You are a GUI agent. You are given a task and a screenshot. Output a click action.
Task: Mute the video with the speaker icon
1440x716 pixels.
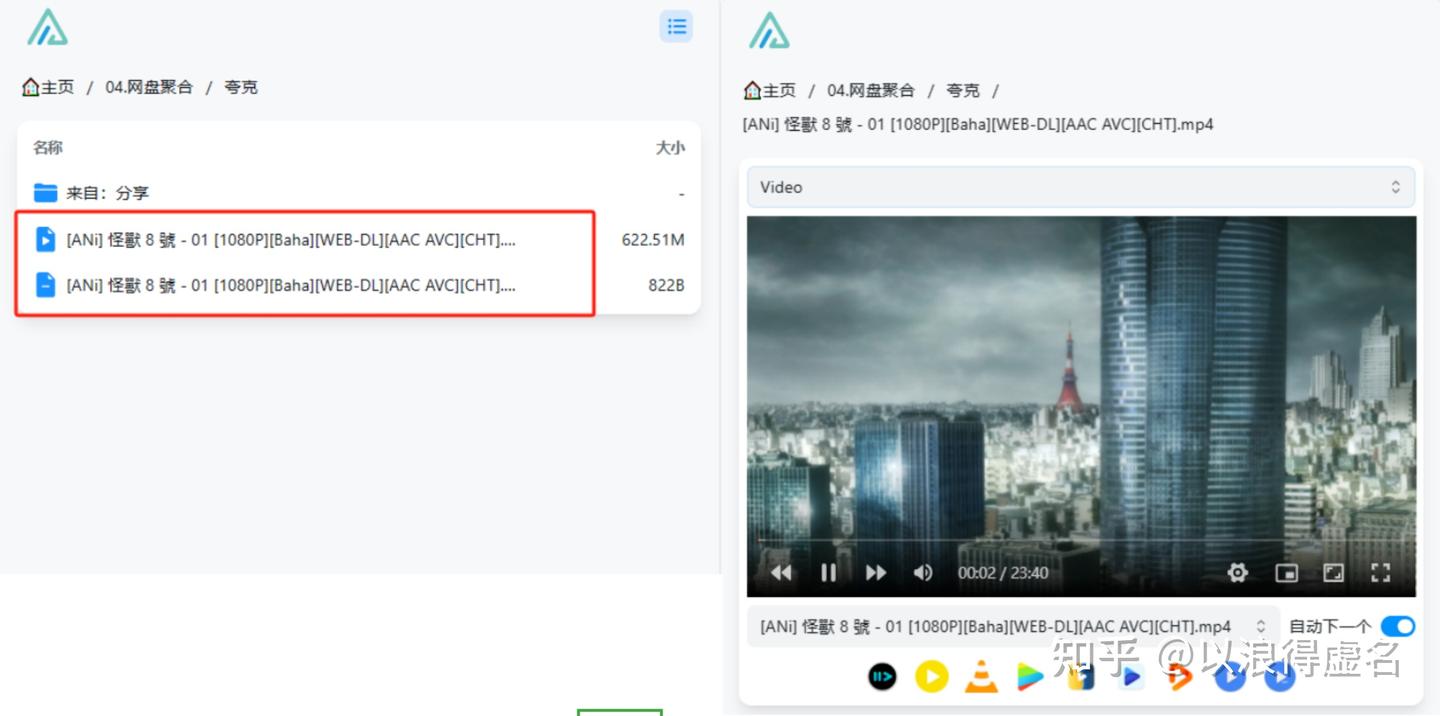tap(922, 572)
